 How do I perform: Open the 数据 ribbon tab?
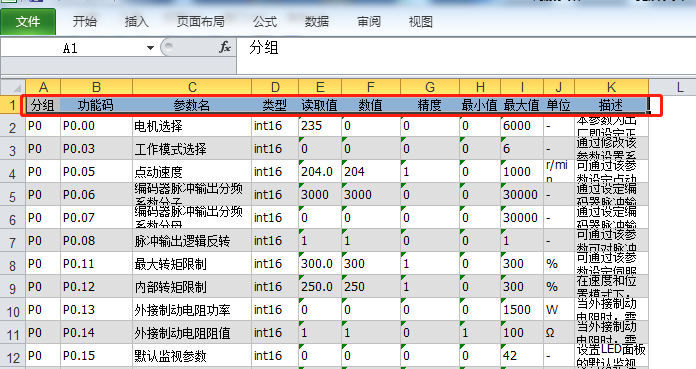317,21
